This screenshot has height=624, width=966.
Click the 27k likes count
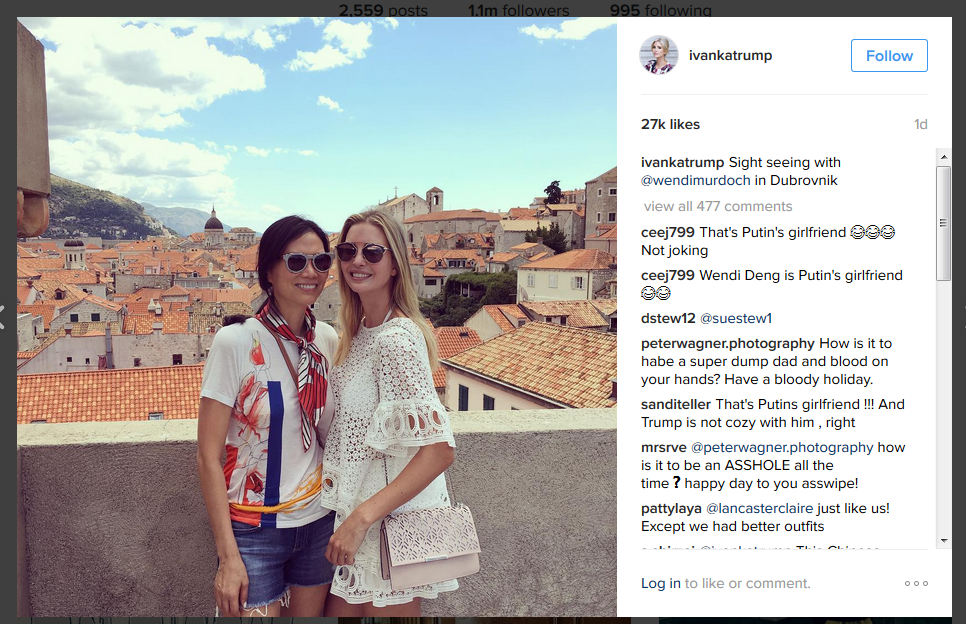point(670,124)
